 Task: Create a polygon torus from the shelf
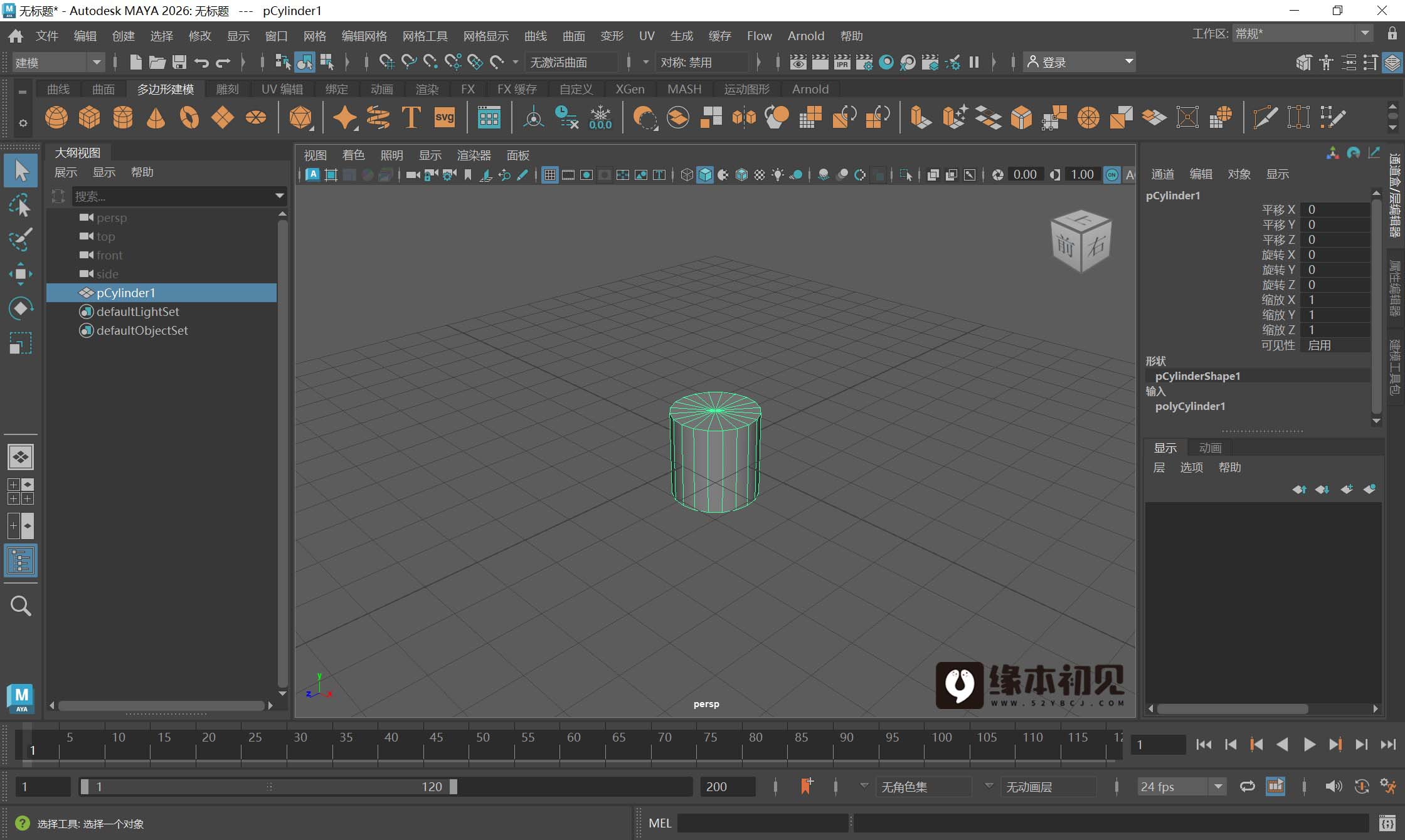[189, 117]
